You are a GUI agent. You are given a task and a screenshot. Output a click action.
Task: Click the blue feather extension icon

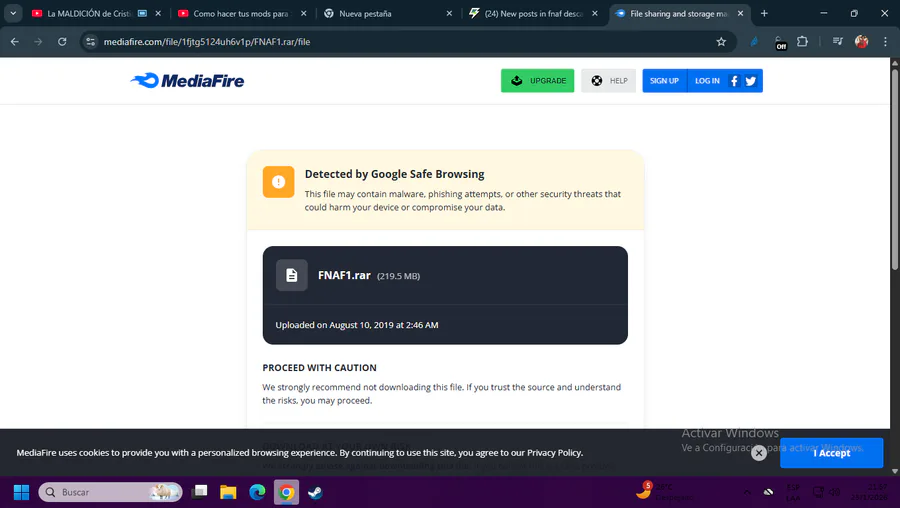click(754, 41)
